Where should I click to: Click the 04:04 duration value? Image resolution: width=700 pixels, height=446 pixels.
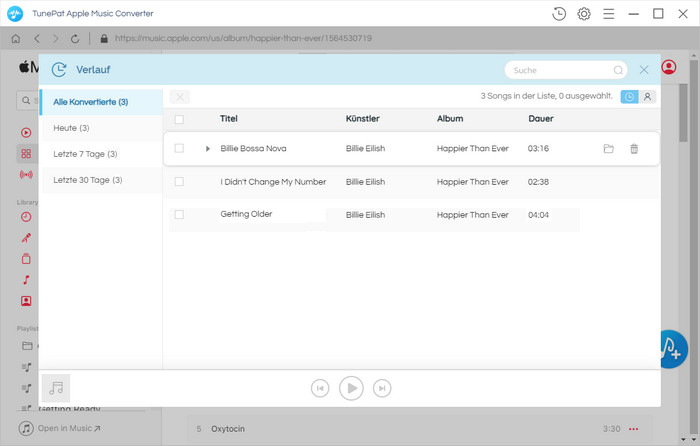point(538,215)
